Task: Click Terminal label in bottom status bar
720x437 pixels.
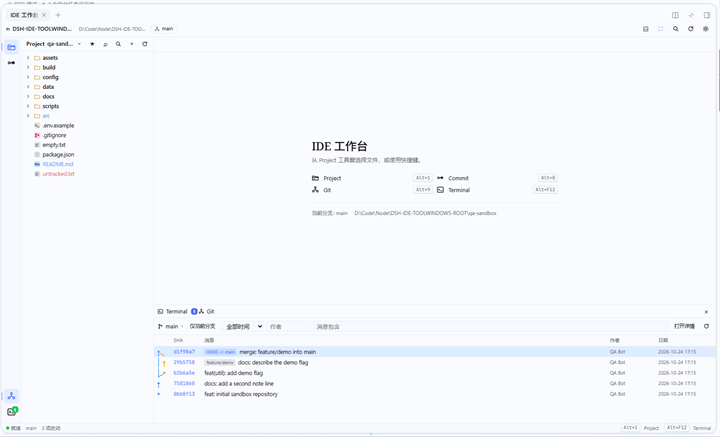Action: (x=702, y=428)
